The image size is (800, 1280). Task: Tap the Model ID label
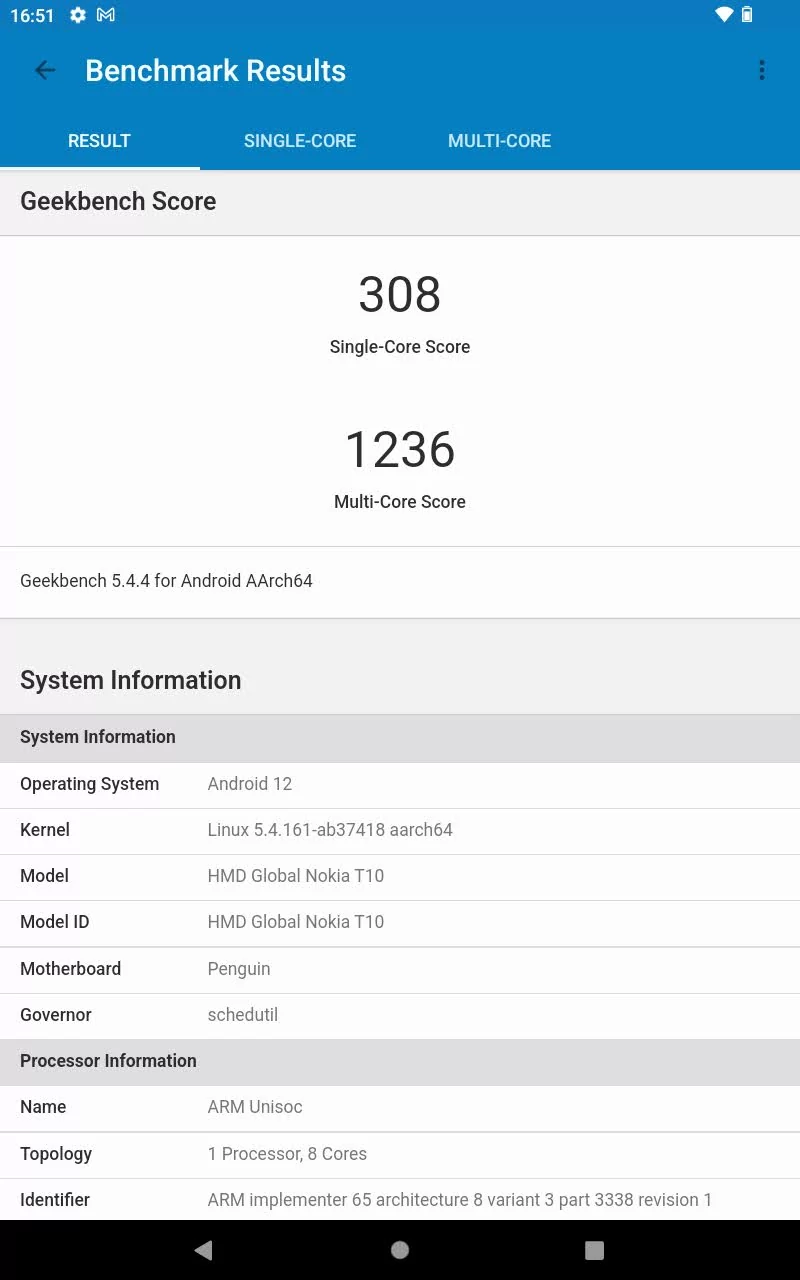click(55, 922)
